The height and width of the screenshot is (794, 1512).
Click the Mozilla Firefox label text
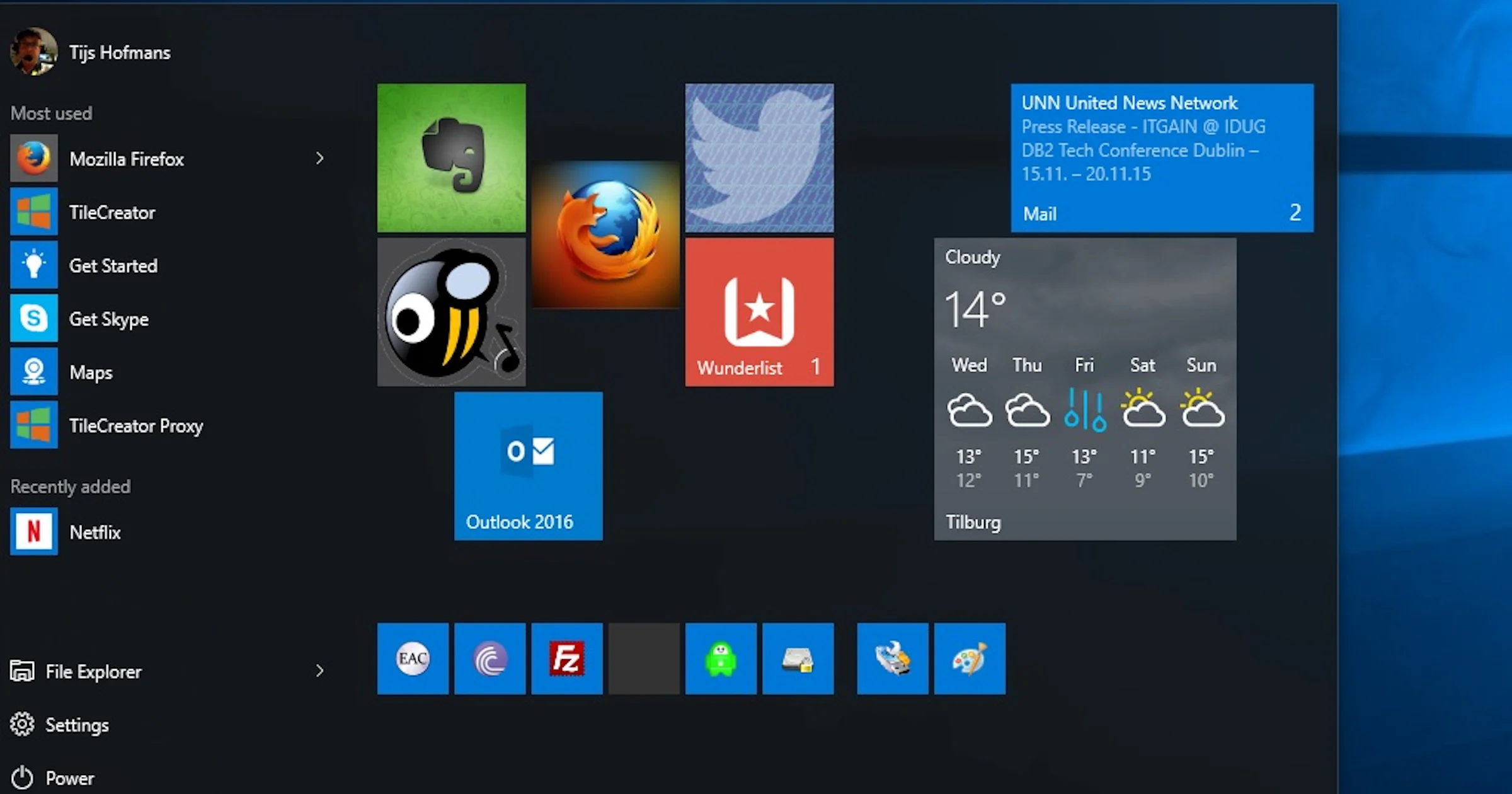[x=127, y=159]
